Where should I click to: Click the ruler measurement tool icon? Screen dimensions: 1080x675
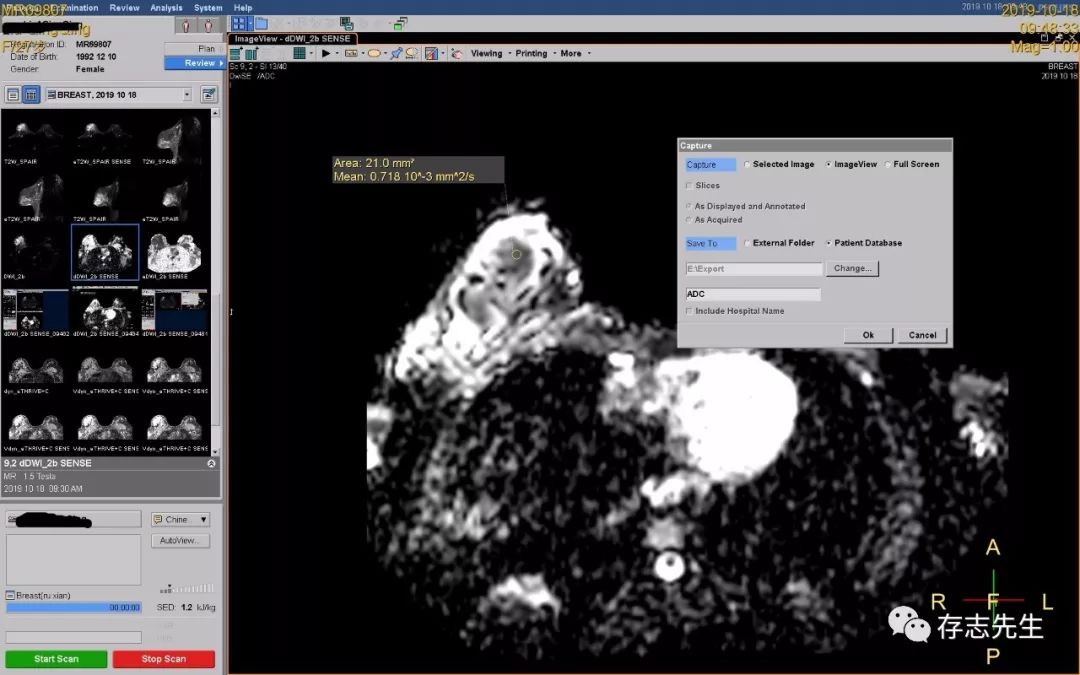coord(351,53)
